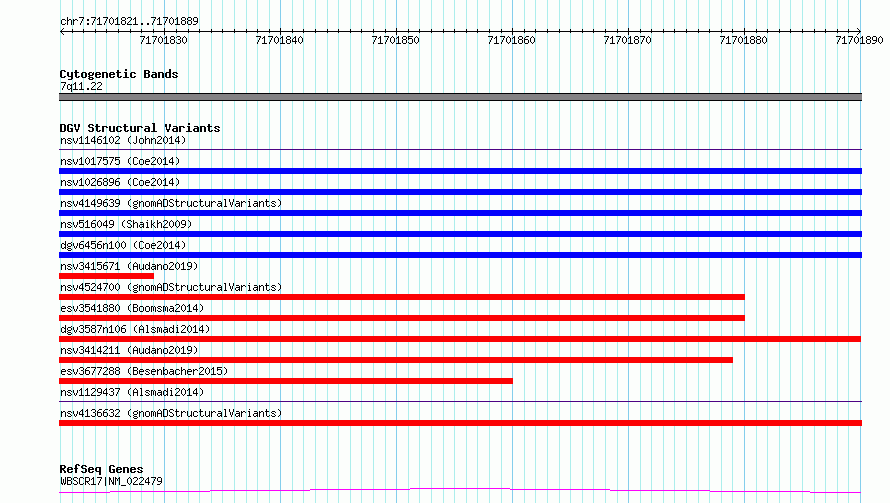Click the thin purple line under nsv1129437
The width and height of the screenshot is (890, 503).
460,401
